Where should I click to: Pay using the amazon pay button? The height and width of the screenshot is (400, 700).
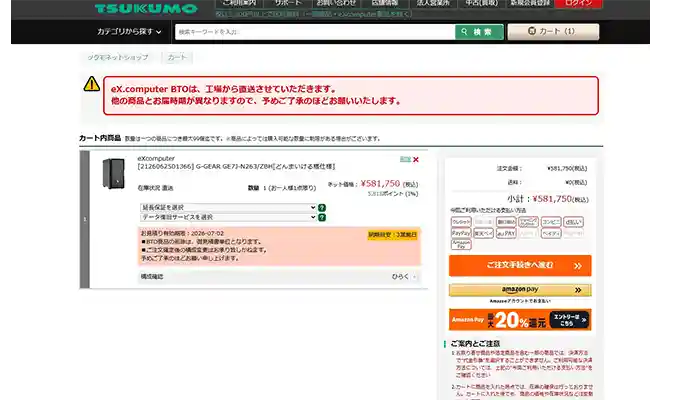(x=520, y=290)
